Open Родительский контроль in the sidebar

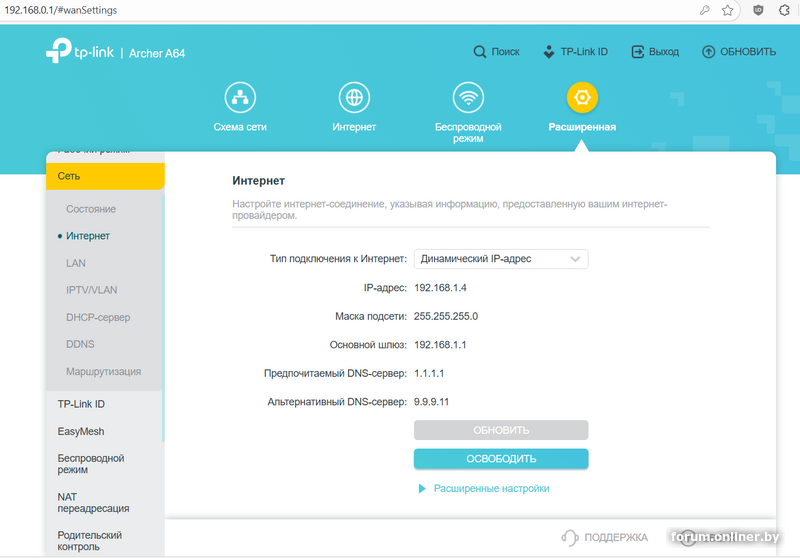point(89,541)
